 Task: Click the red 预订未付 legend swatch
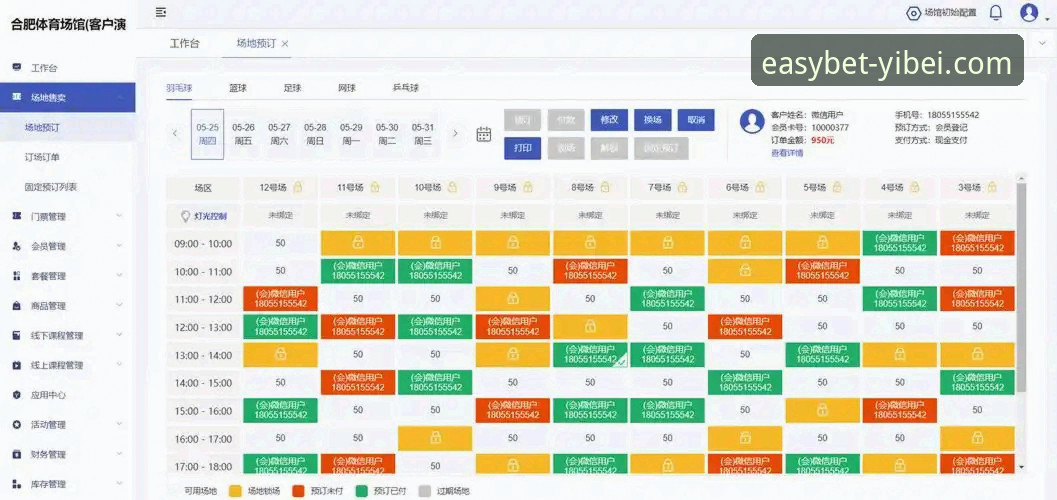click(x=299, y=491)
